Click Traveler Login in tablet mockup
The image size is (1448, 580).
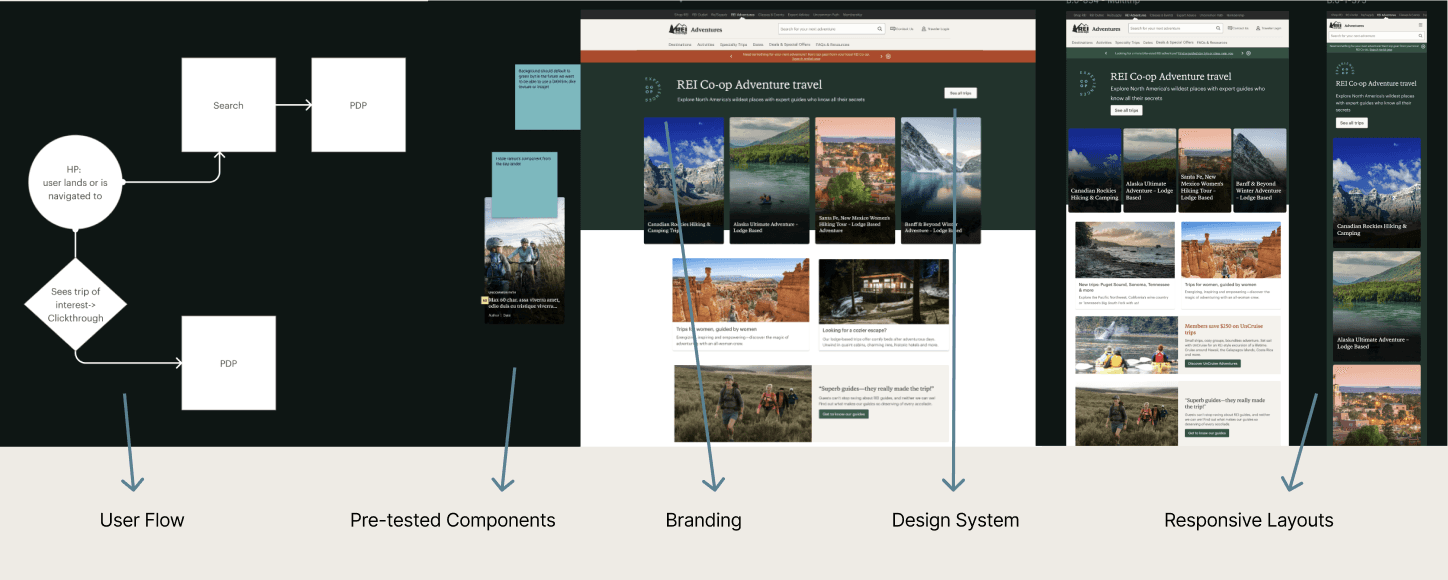(x=1268, y=28)
